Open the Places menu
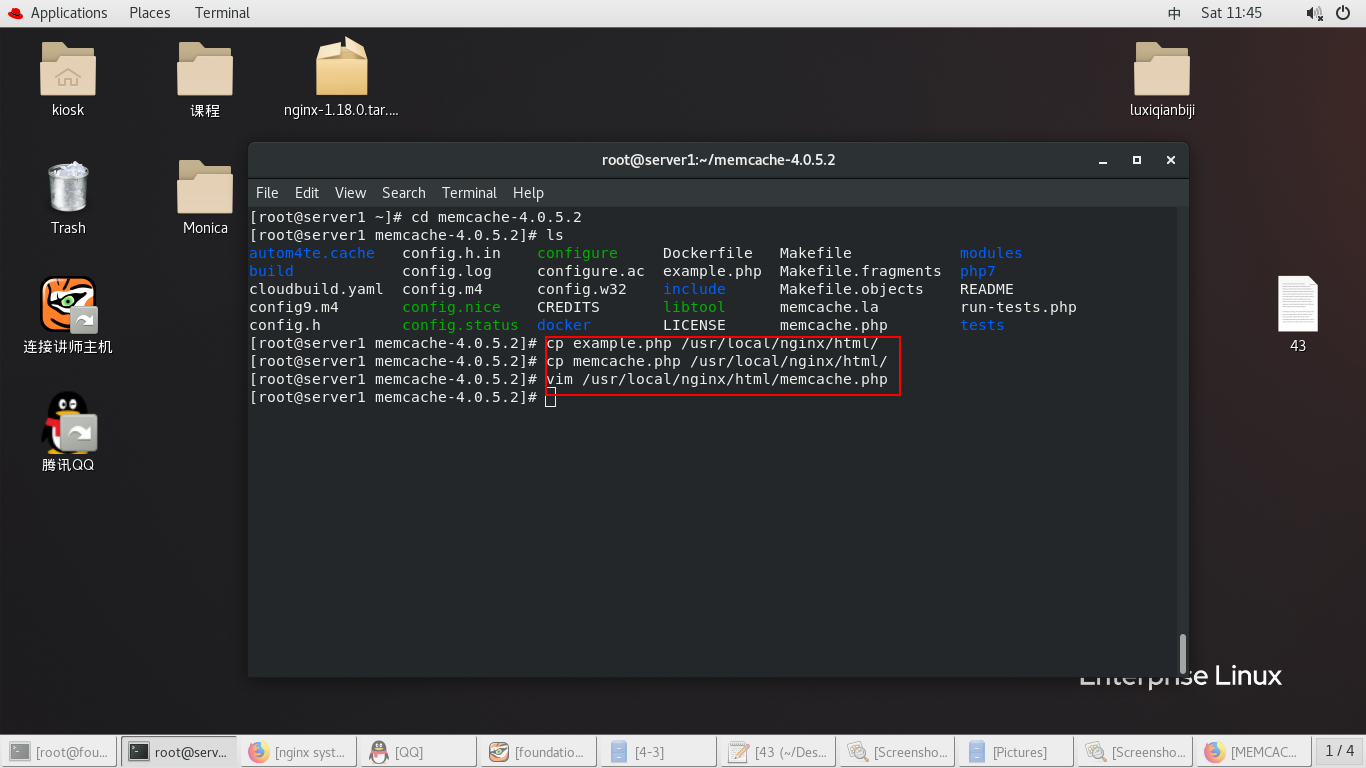 click(150, 13)
